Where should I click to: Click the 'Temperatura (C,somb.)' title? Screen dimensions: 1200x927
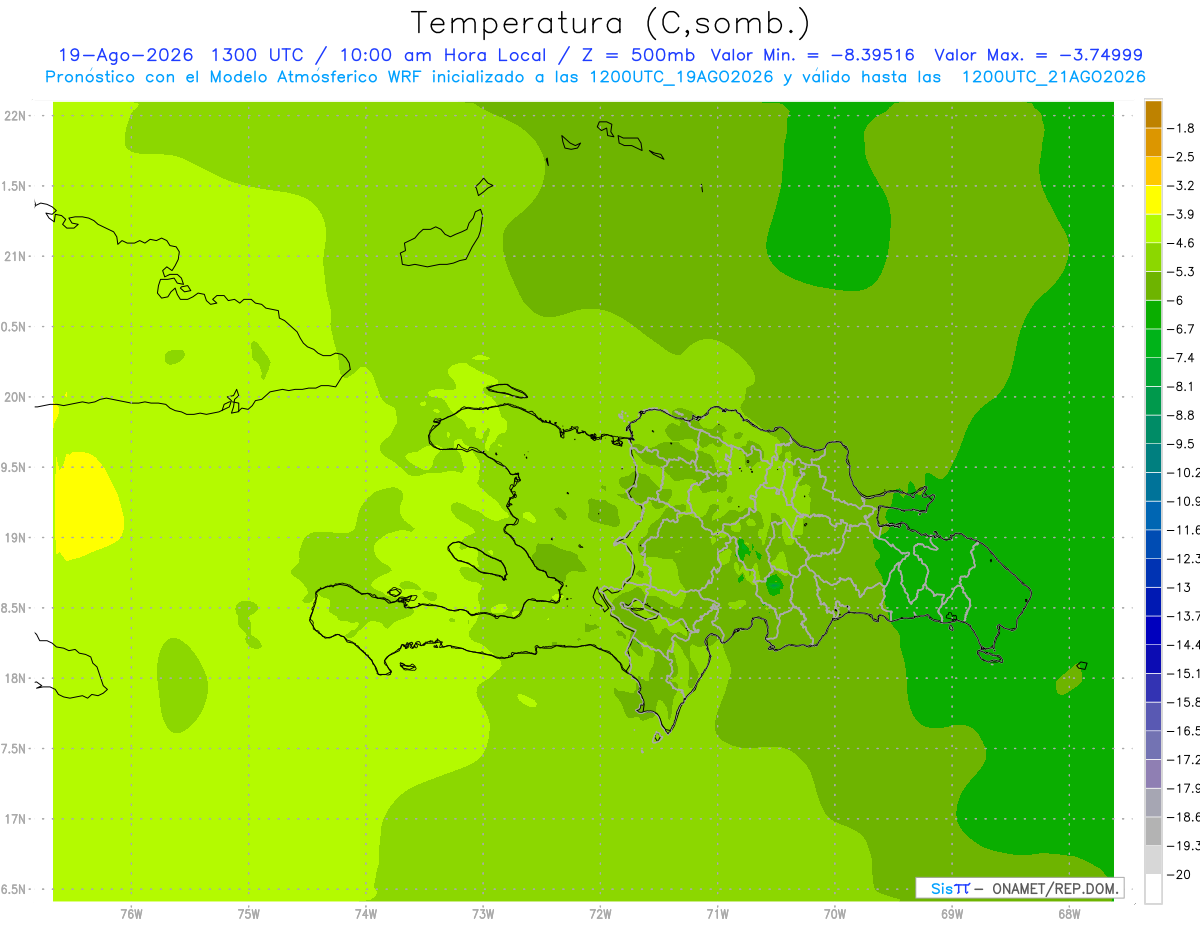(610, 22)
